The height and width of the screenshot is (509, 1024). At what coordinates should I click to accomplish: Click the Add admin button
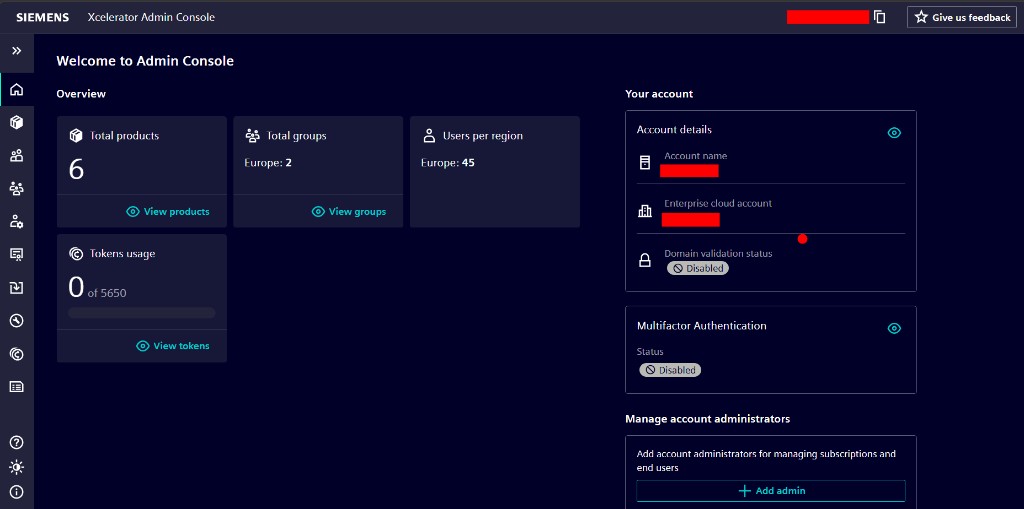[x=771, y=491]
